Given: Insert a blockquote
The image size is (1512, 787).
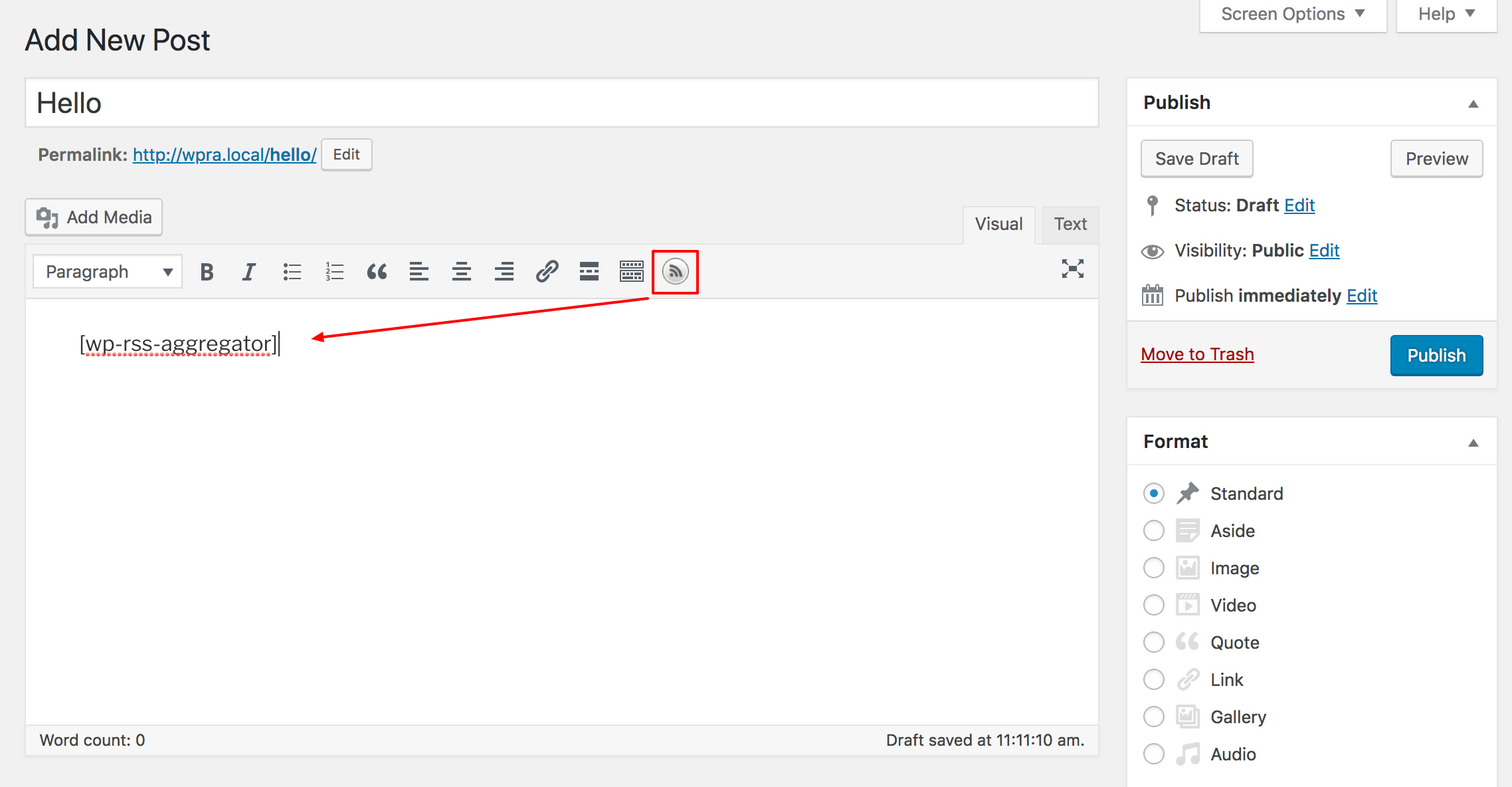Looking at the screenshot, I should (377, 271).
